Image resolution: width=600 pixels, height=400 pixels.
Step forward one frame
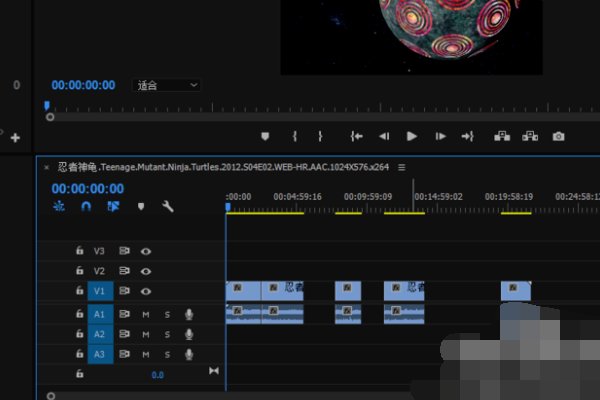(440, 136)
